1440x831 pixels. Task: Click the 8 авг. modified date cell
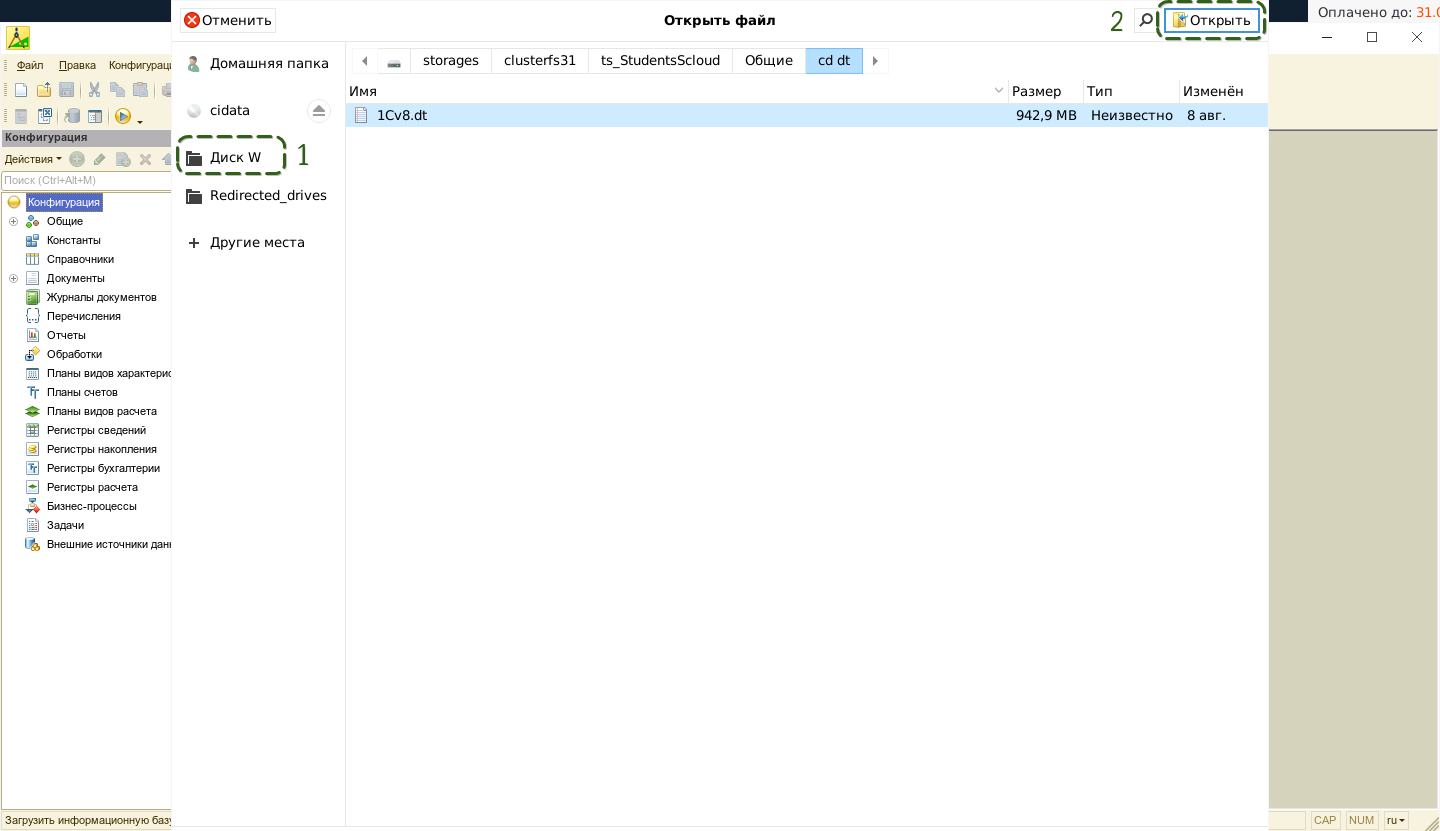point(1206,115)
